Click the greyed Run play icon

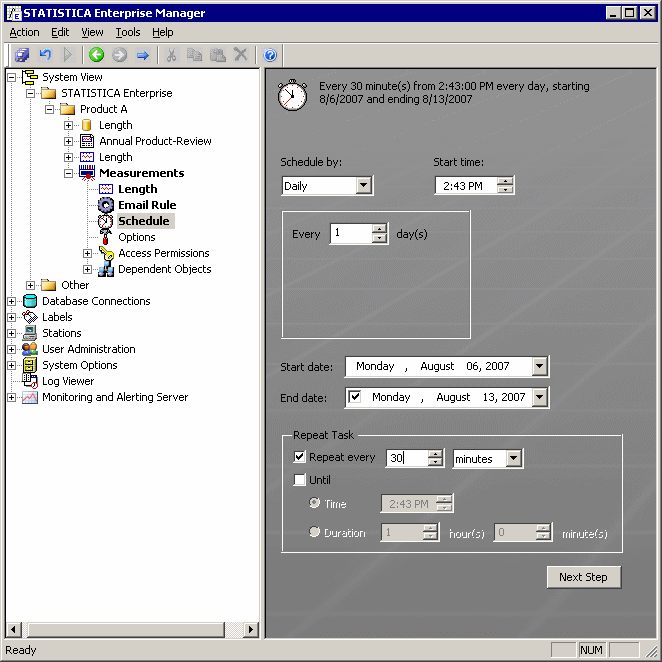[x=68, y=55]
